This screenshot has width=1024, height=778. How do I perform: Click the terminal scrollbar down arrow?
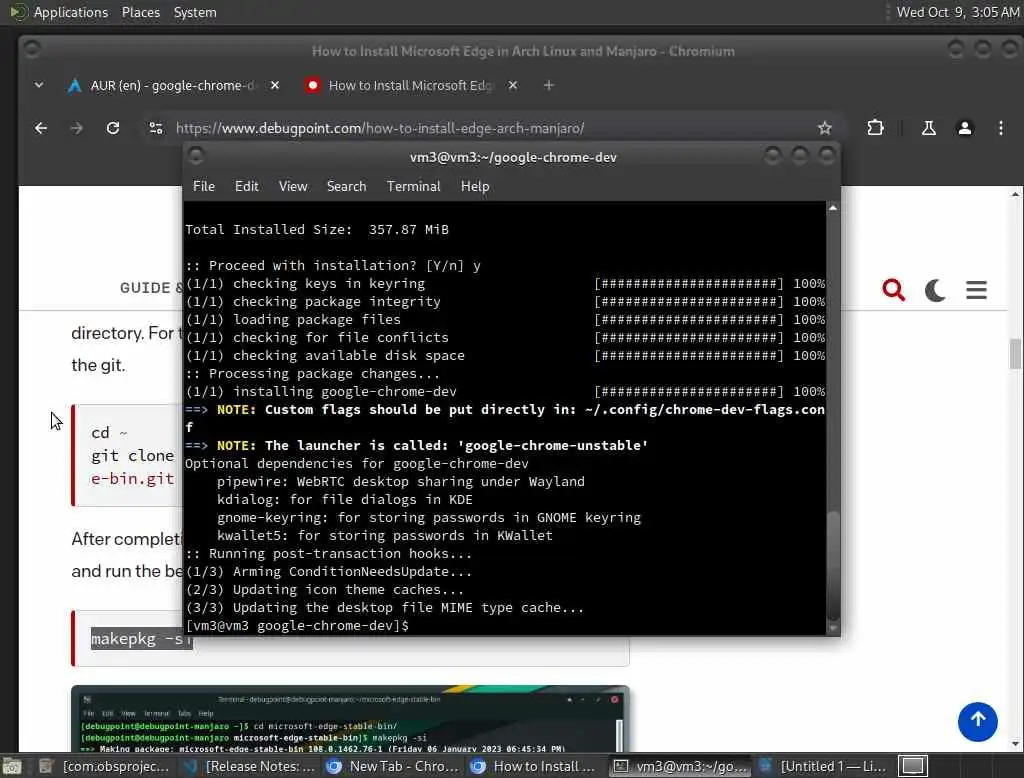point(833,628)
